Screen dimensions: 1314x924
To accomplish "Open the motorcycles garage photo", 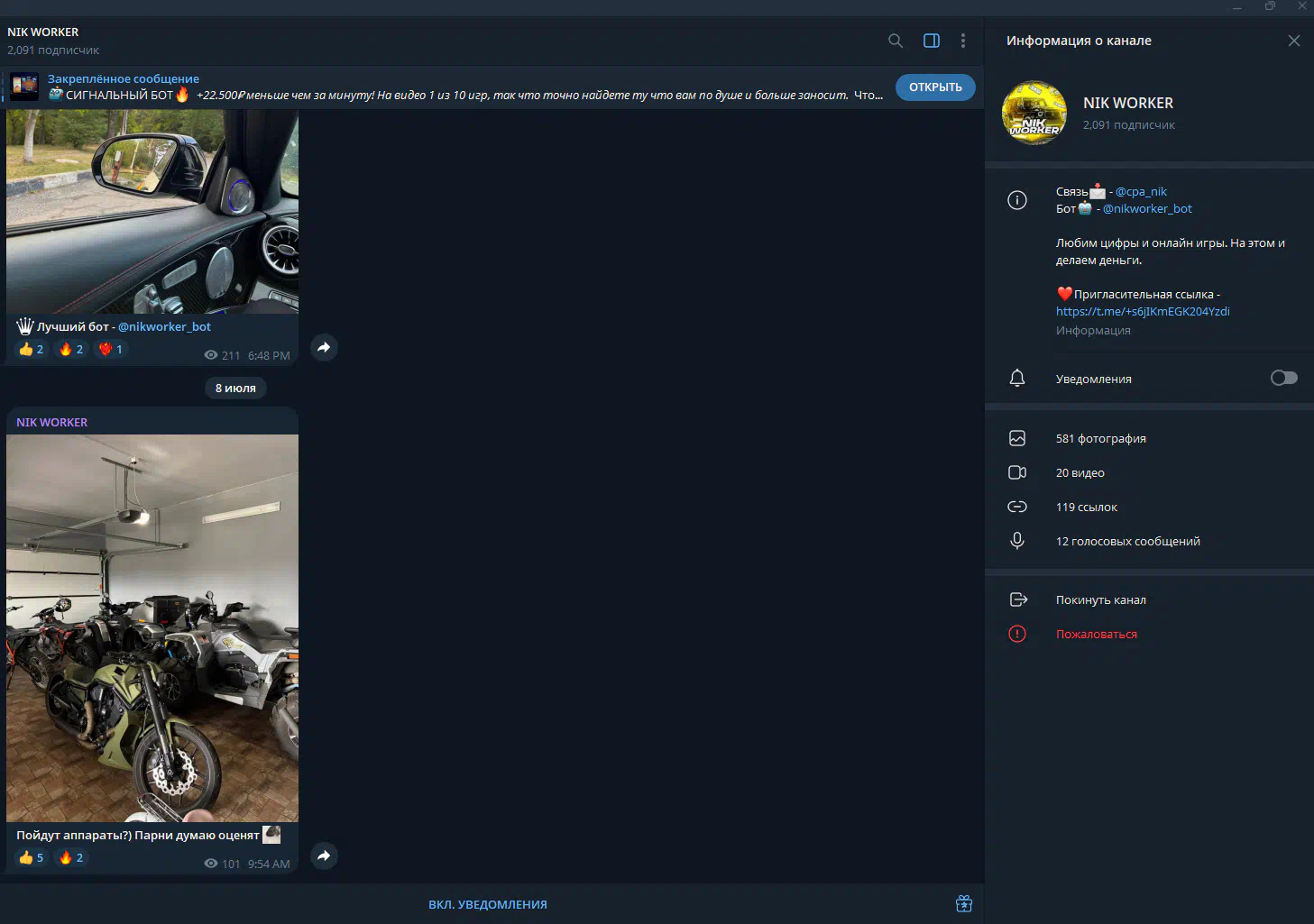I will [x=152, y=628].
